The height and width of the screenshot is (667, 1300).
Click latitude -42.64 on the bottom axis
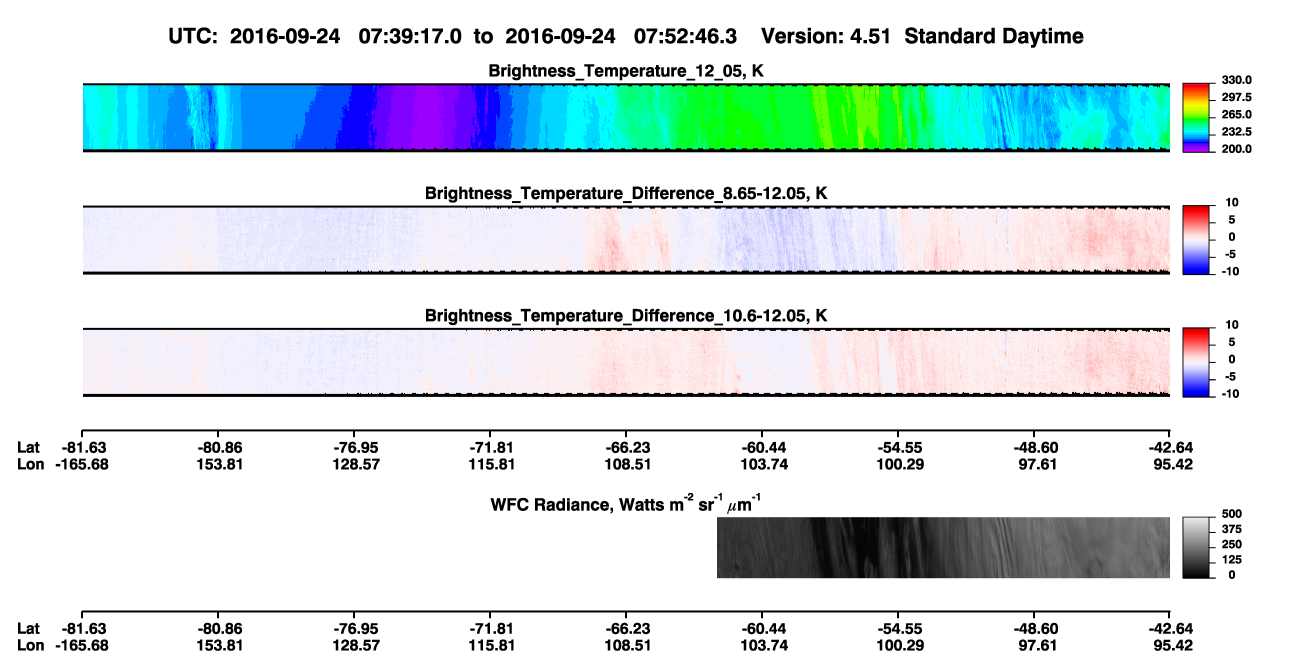tap(1170, 628)
